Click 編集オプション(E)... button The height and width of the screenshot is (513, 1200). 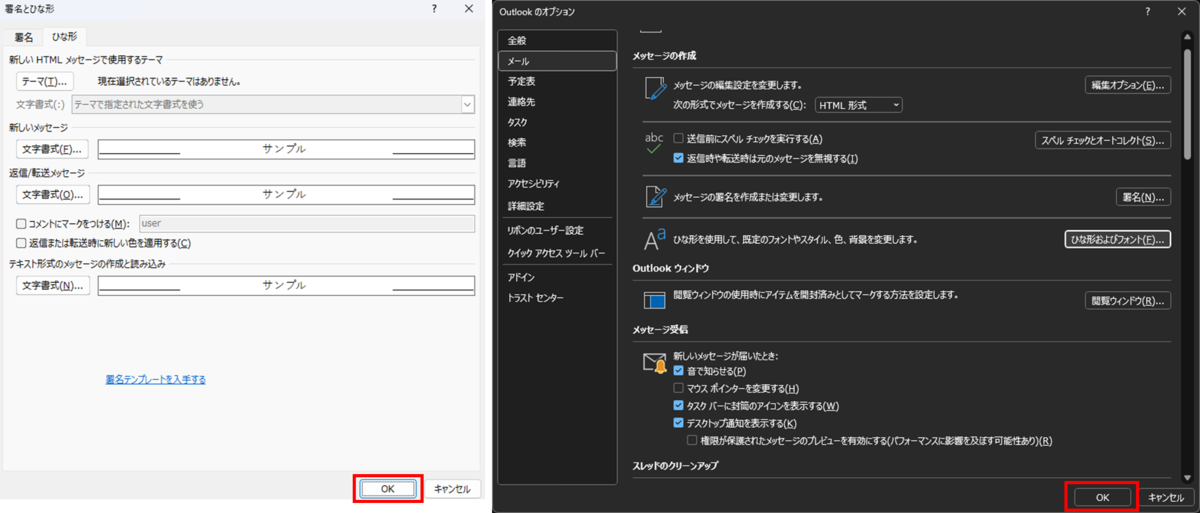(1128, 85)
